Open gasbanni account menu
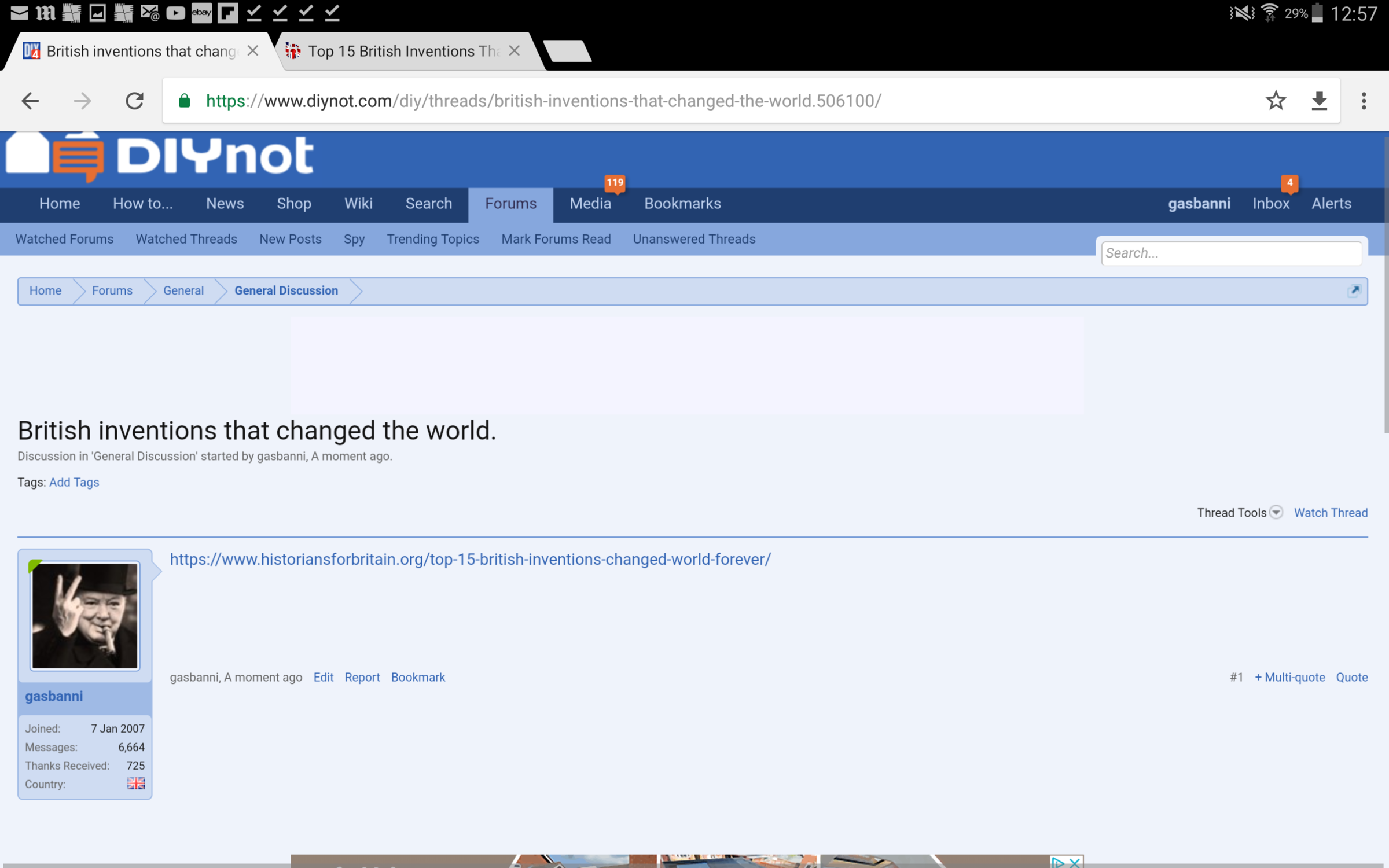 pyautogui.click(x=1199, y=204)
